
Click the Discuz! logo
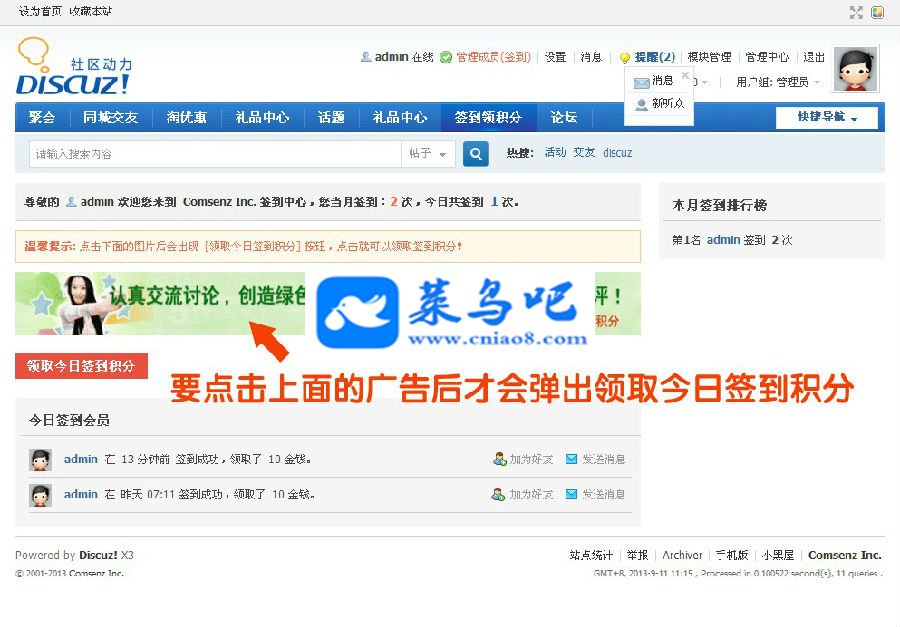(75, 67)
